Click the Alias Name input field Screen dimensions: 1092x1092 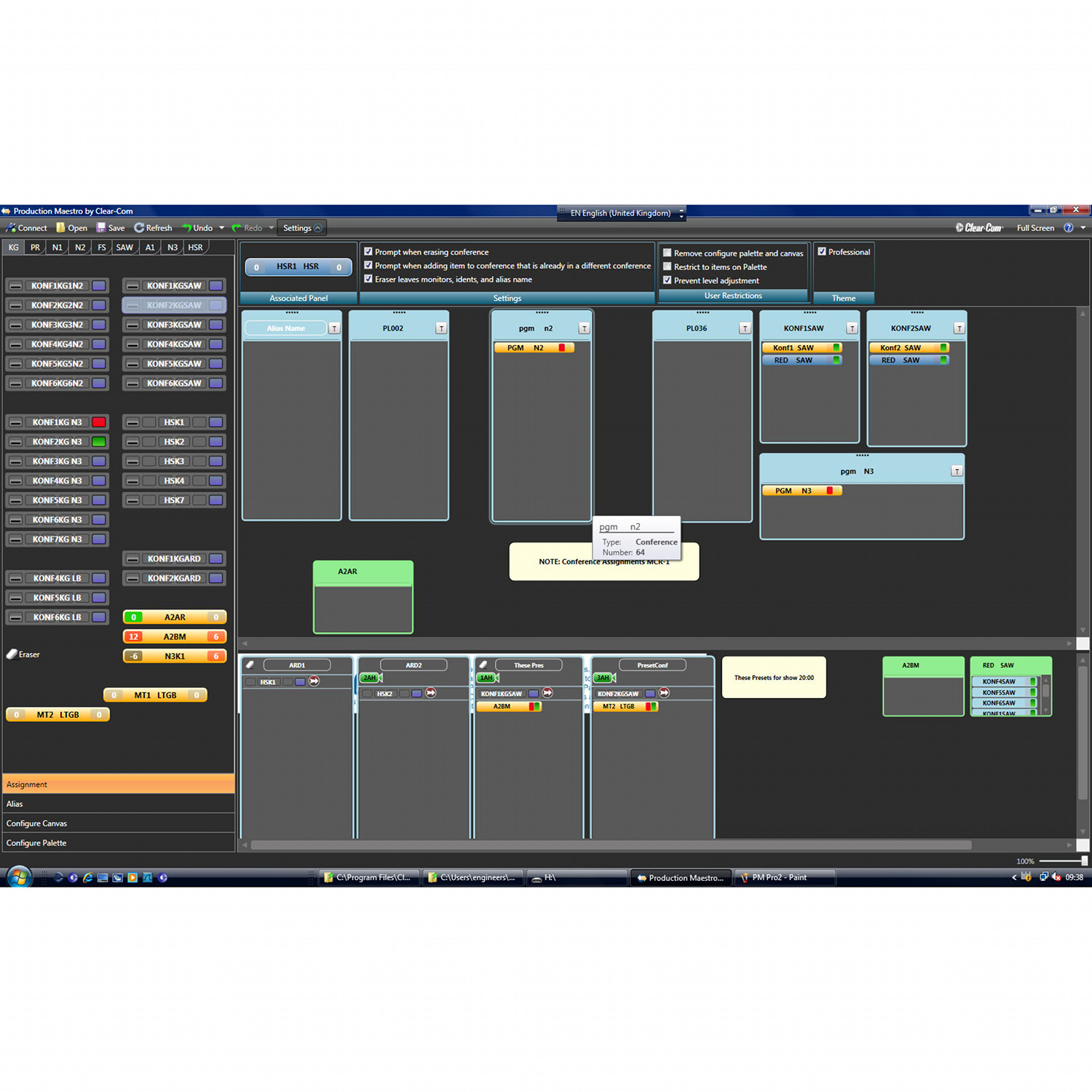(x=286, y=328)
